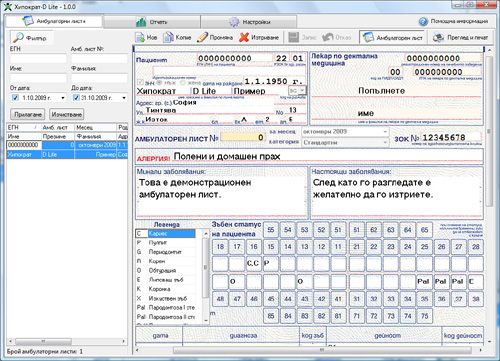Sort list by Месец column header

pos(96,127)
